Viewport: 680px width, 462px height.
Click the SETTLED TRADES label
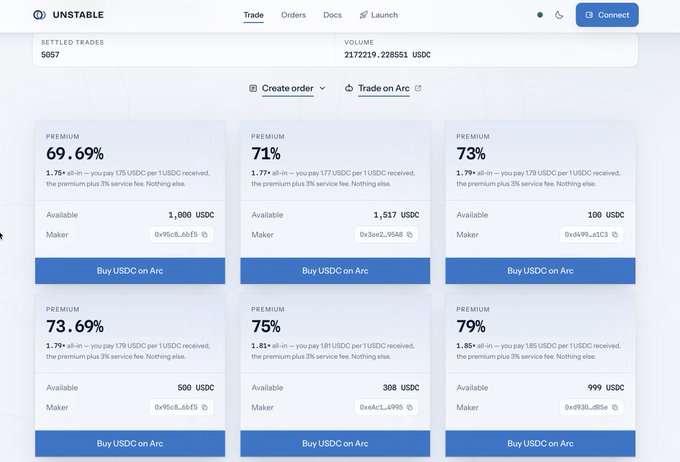[72, 43]
